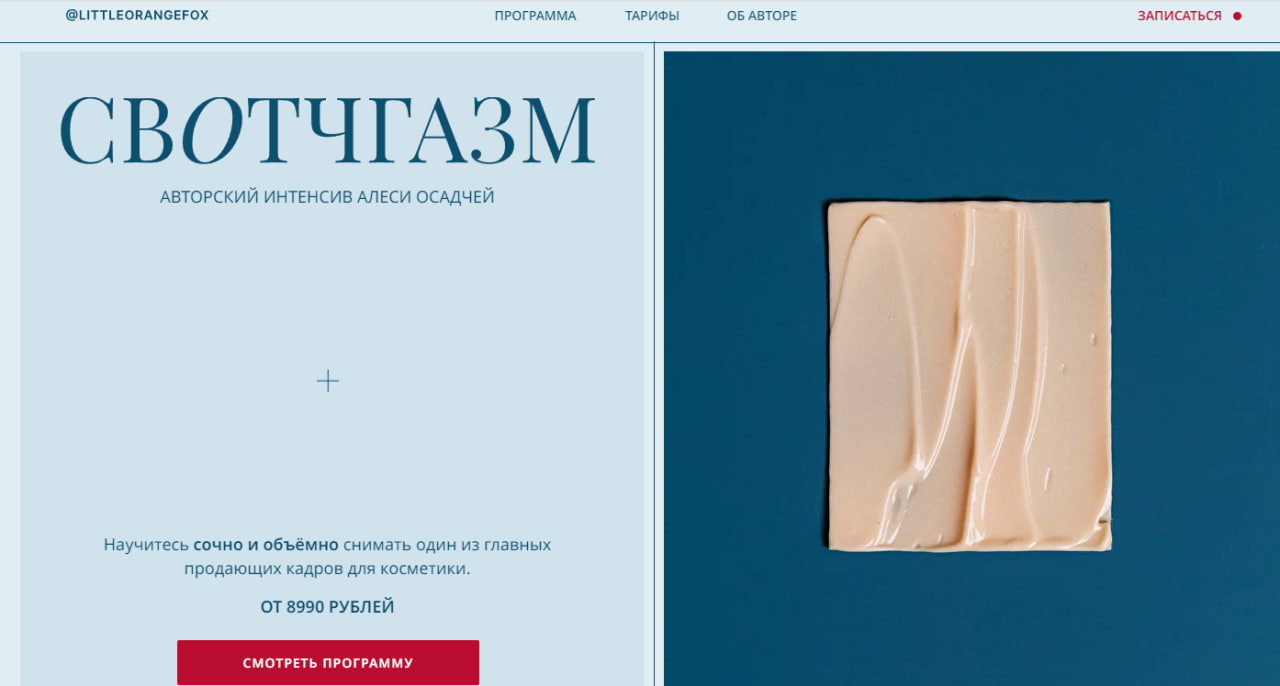Click the line продающих кадров для косметики
Viewport: 1280px width, 686px height.
point(327,569)
